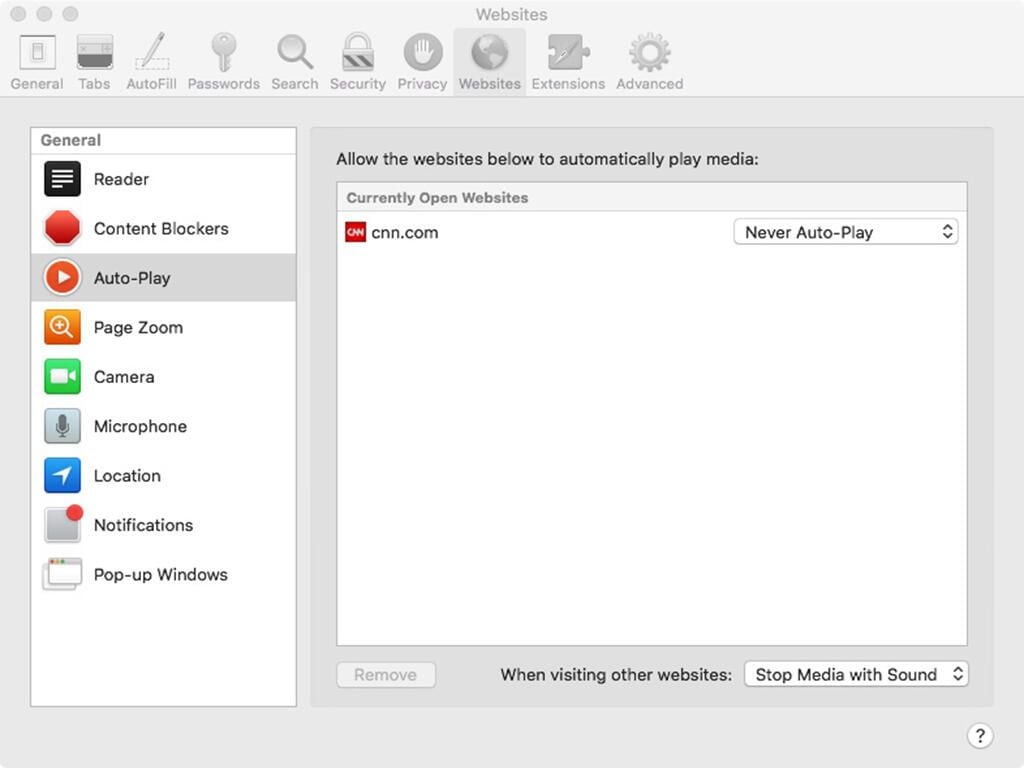
Task: Open the Stop Media with Sound dropdown
Action: (856, 674)
